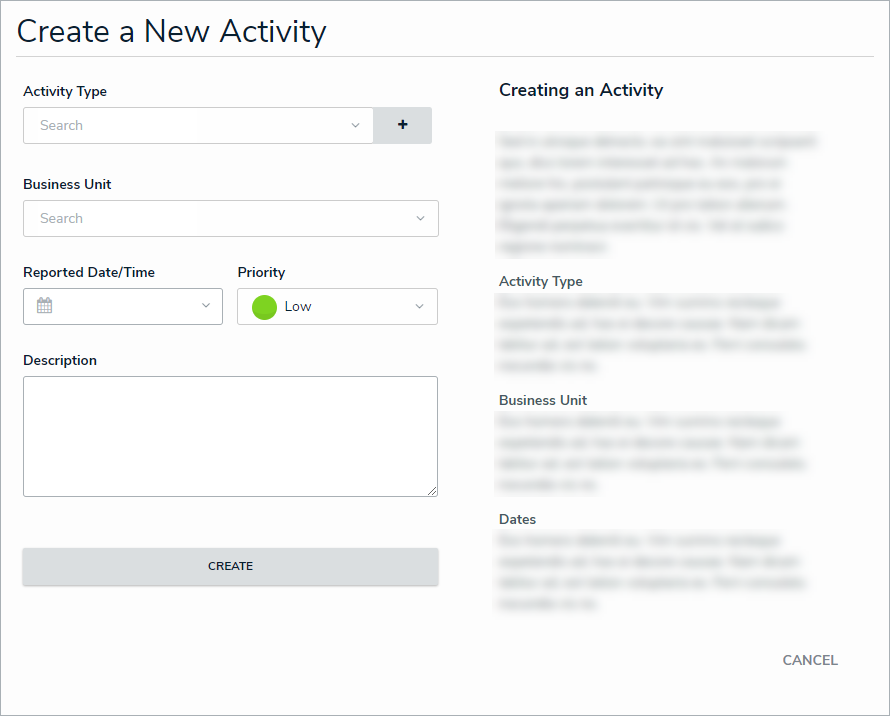Click the plus icon beside Activity Type
890x716 pixels.
click(x=403, y=125)
